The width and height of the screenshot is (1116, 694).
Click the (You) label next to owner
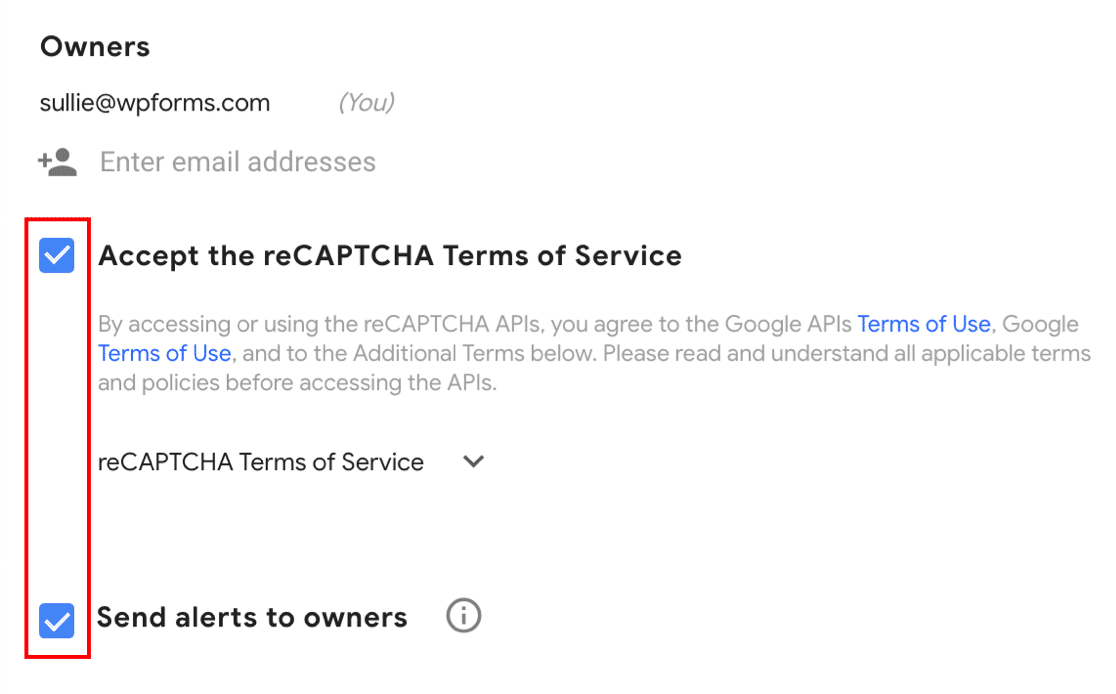coord(366,103)
